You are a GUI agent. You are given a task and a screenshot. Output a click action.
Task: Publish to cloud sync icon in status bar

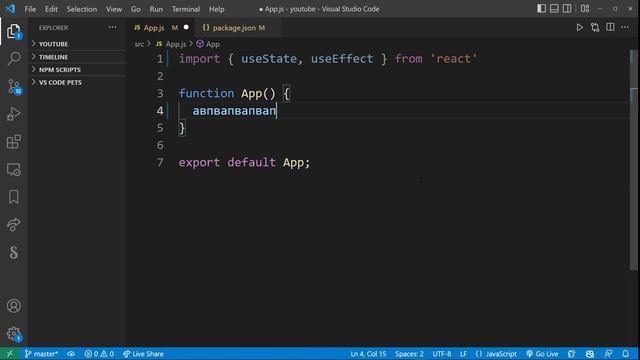coord(71,354)
